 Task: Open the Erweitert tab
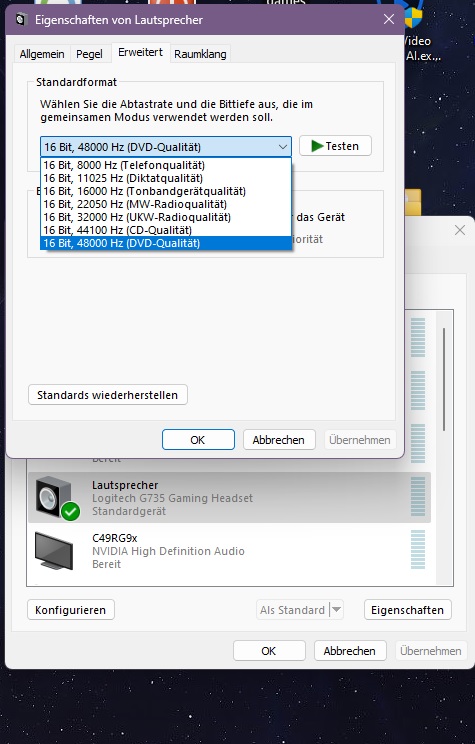coord(140,52)
